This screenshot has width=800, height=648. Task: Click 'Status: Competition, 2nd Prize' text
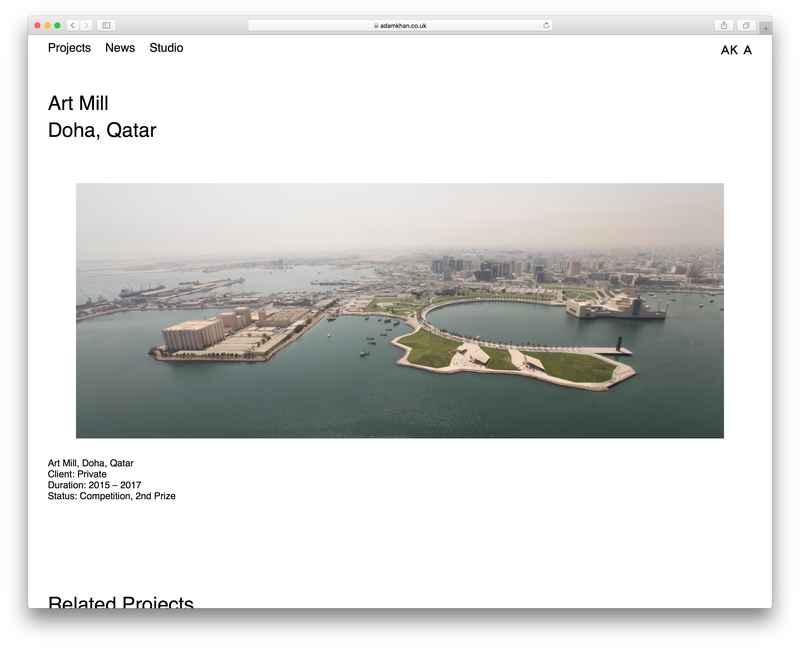click(111, 496)
